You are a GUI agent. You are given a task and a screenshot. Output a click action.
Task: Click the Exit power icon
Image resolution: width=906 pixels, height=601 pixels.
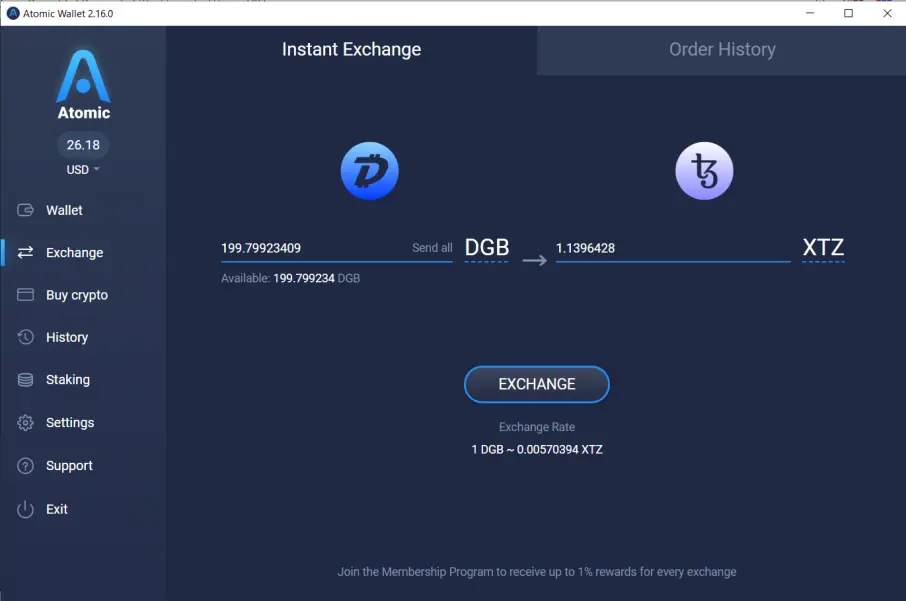click(x=25, y=509)
